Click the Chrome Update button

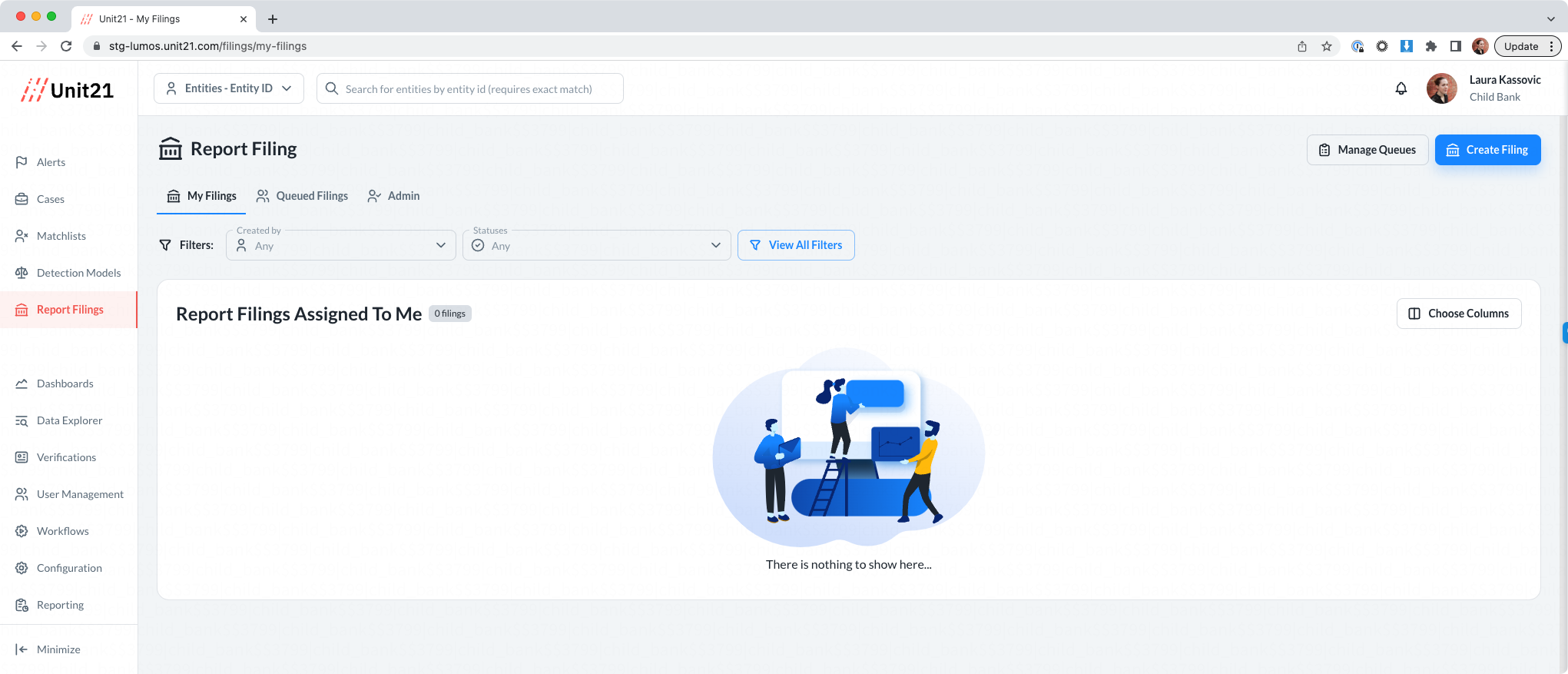click(1527, 46)
